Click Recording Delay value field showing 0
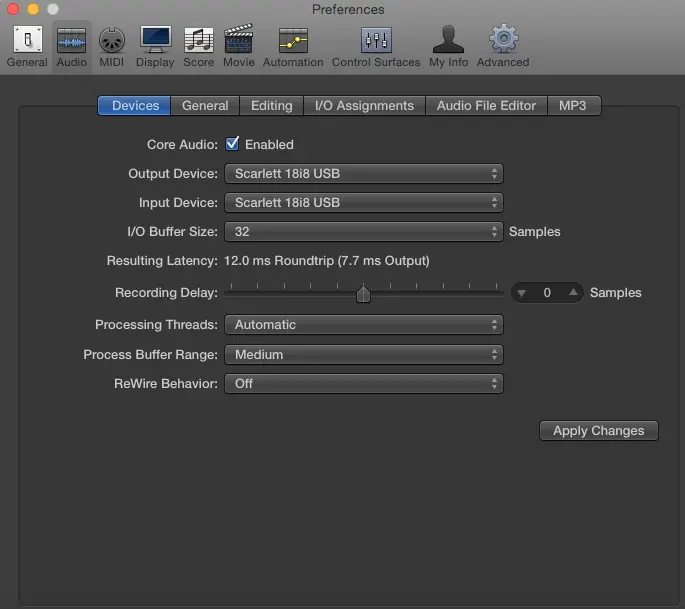The image size is (685, 609). tap(547, 293)
